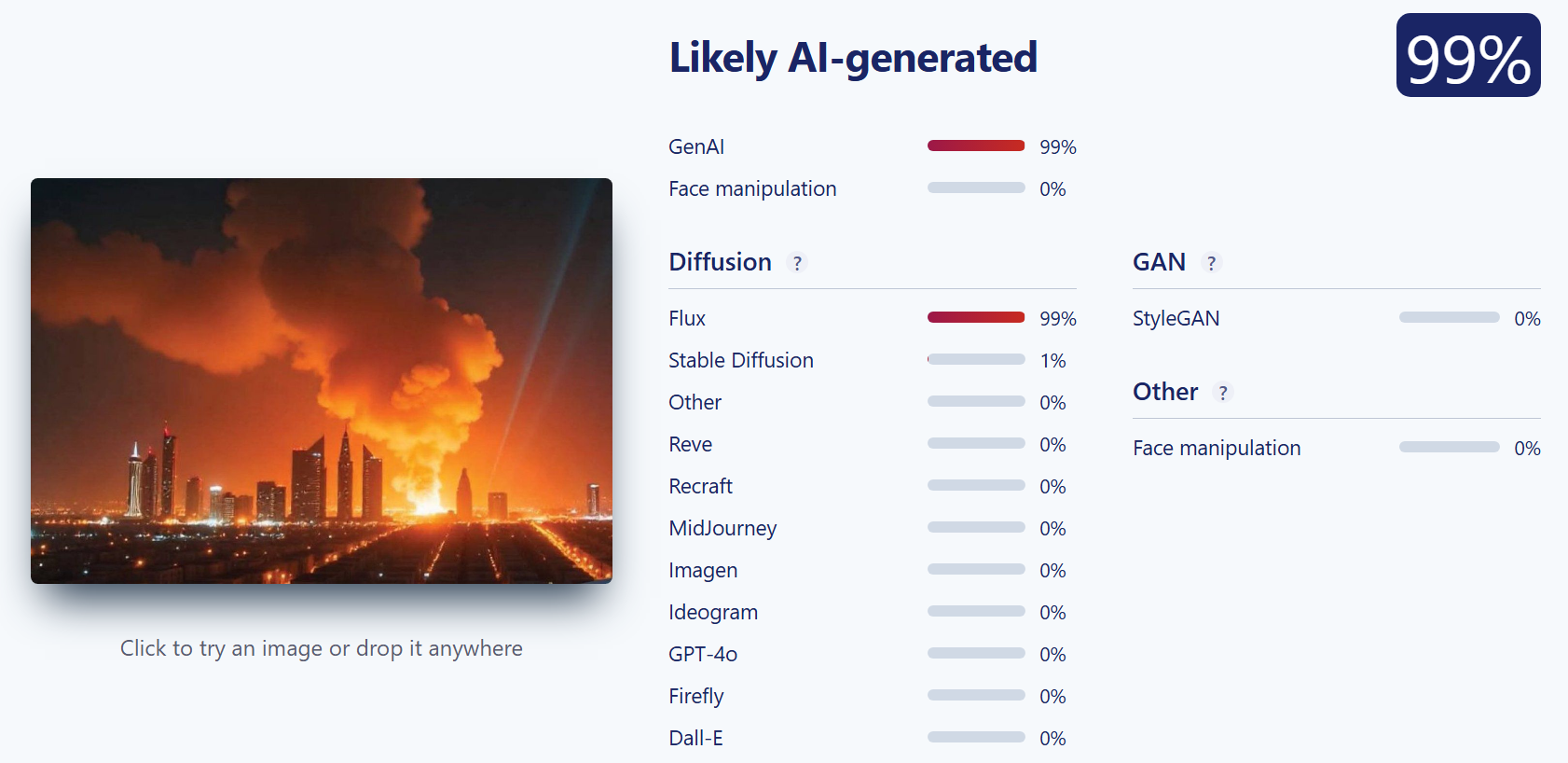Click the Diffusion section heading
The height and width of the screenshot is (763, 1568).
click(721, 262)
